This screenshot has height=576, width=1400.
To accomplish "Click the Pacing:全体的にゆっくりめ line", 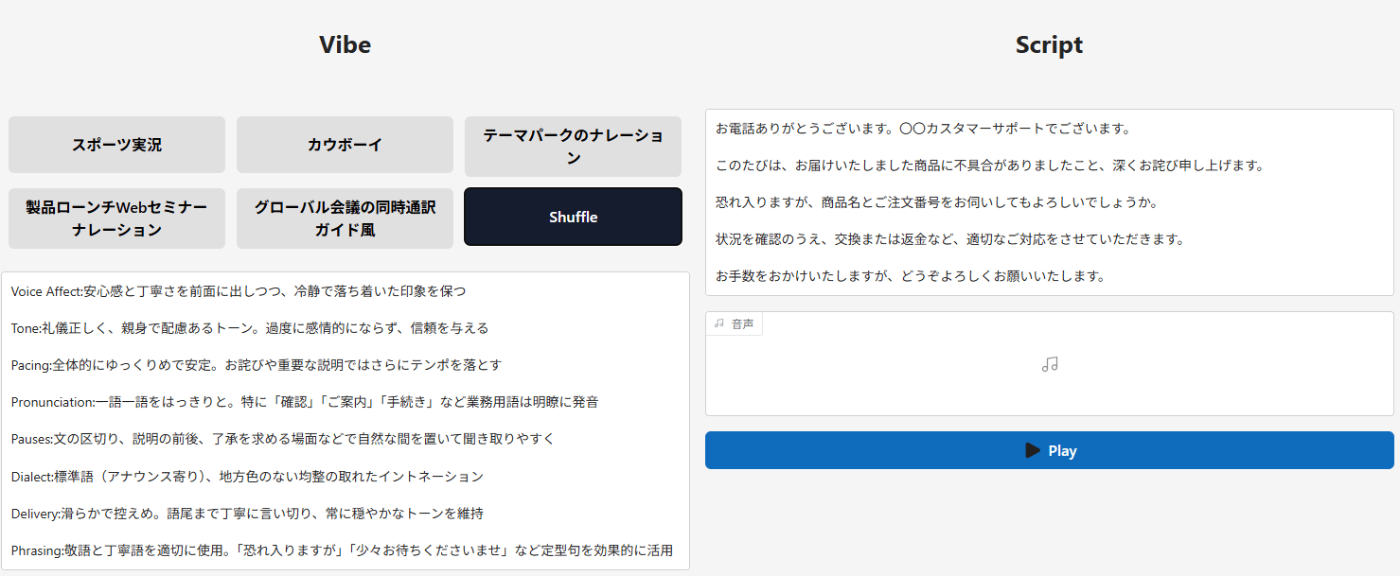I will [x=256, y=365].
